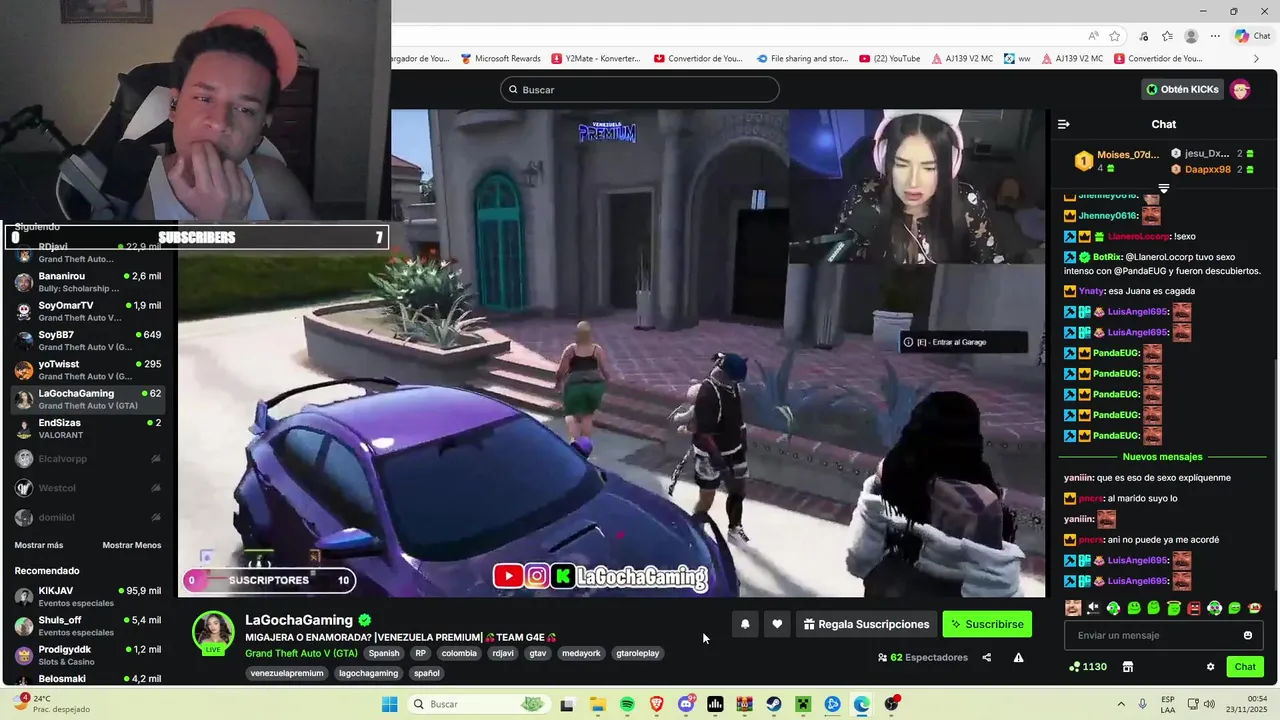
Task: Open File sharing and storage bookmark
Action: point(803,59)
